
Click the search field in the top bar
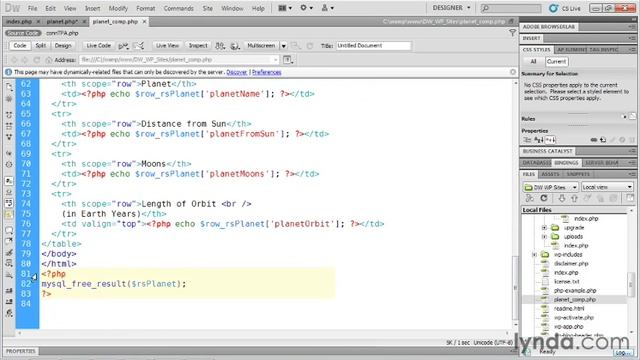click(x=511, y=8)
